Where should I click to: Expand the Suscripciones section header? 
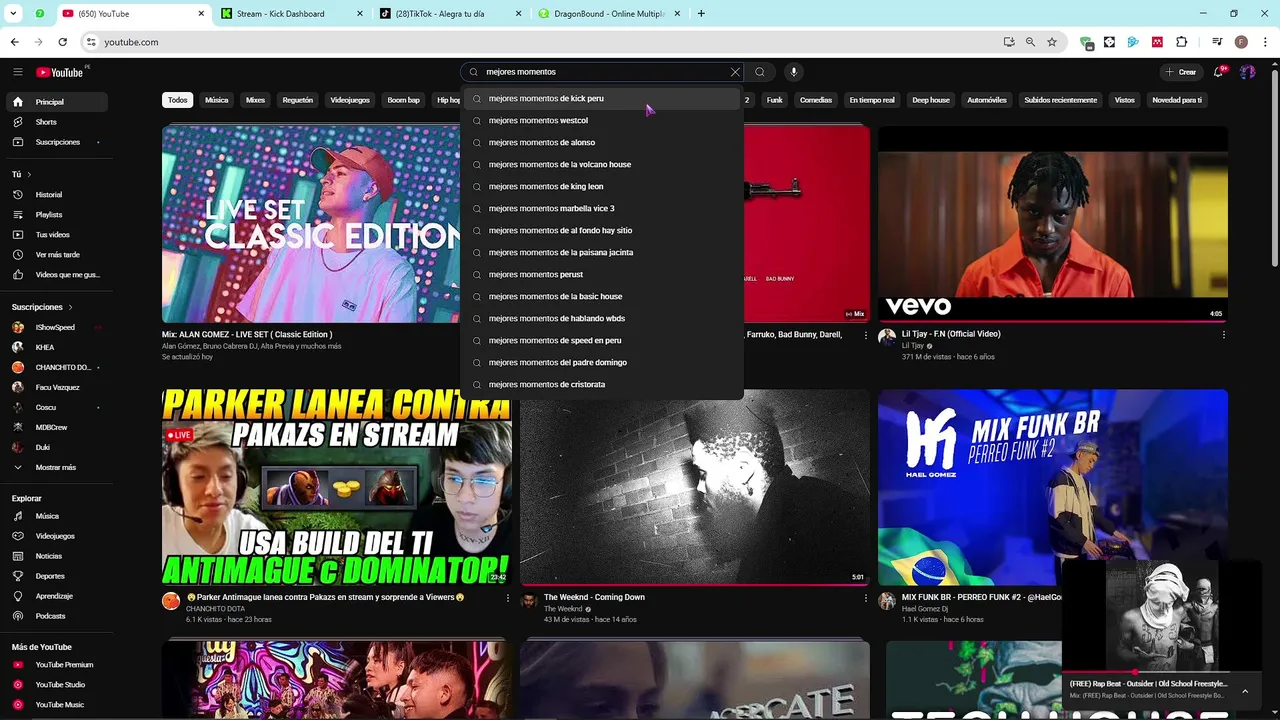coord(42,307)
